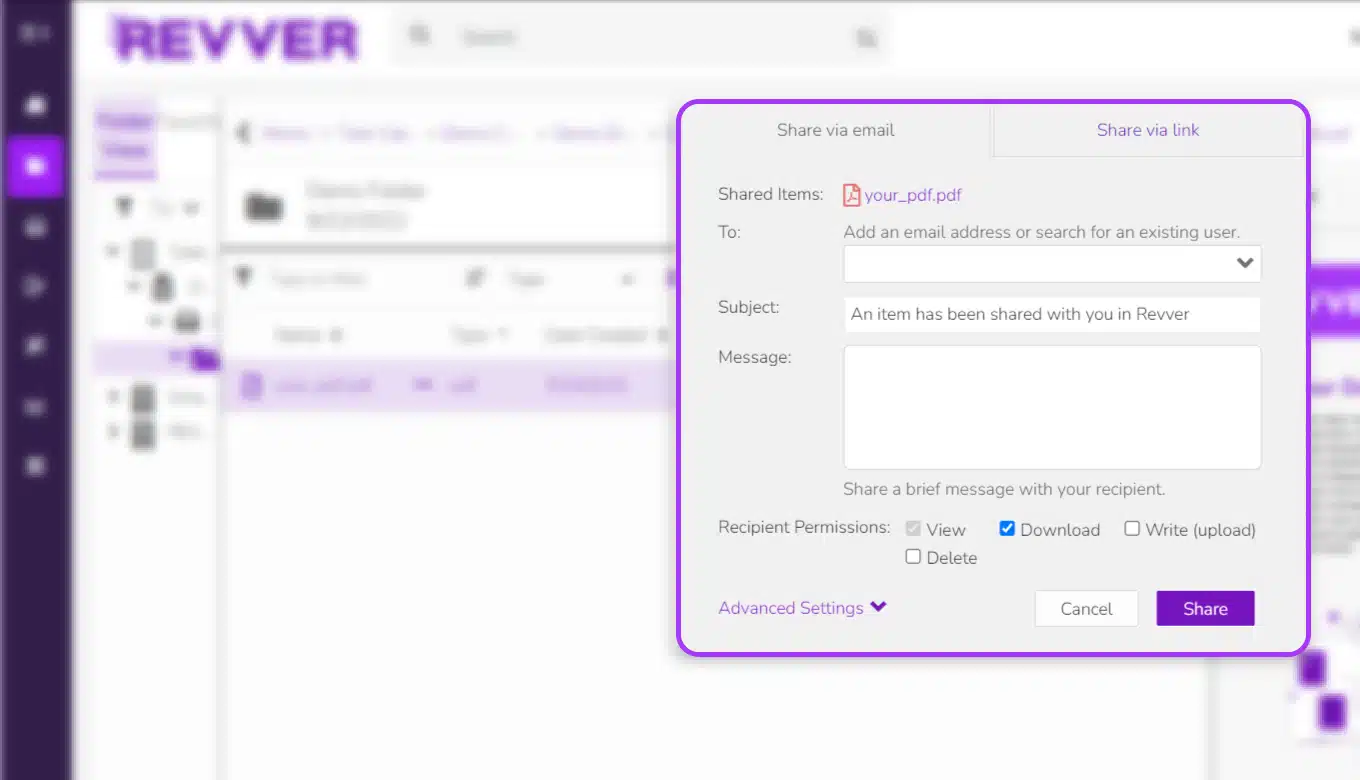Tick the Delete permission checkbox

pos(913,557)
